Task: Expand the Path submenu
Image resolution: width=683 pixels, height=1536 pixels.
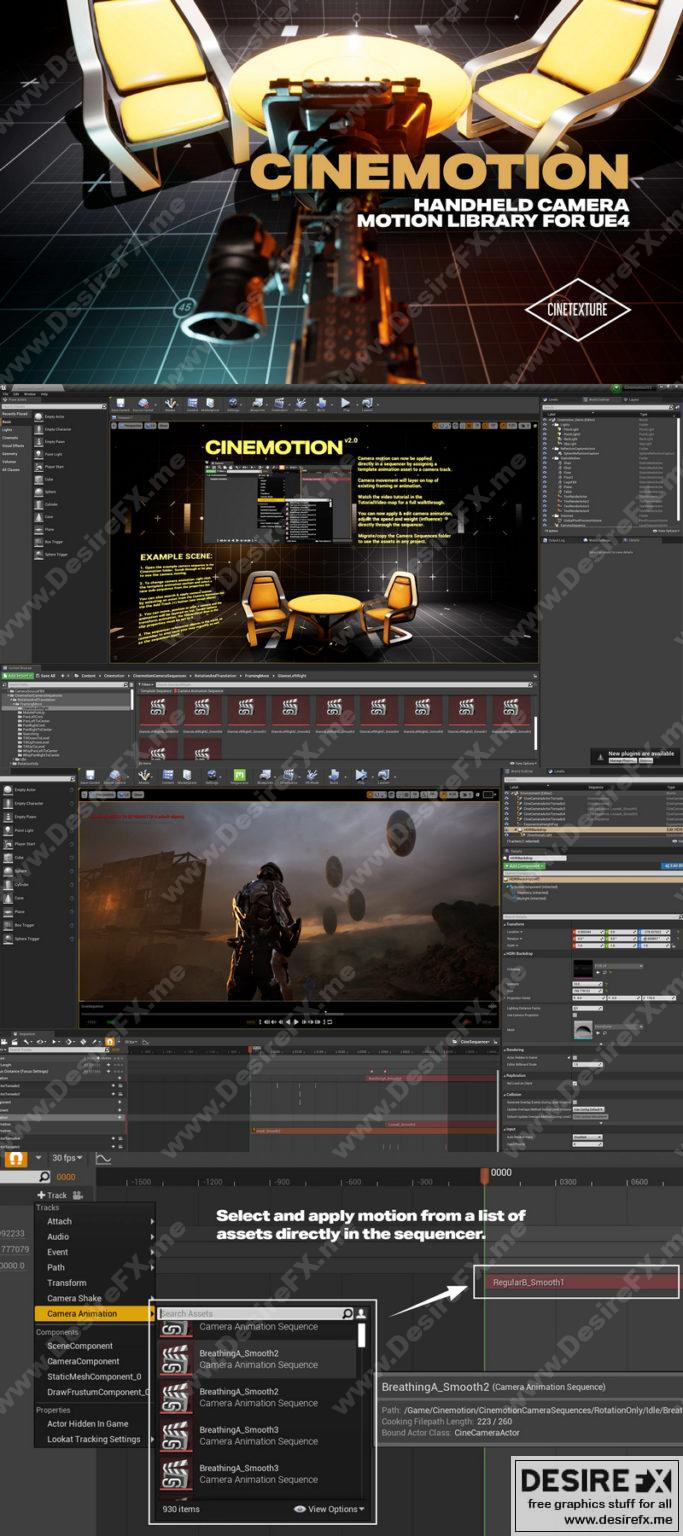Action: tap(96, 1267)
